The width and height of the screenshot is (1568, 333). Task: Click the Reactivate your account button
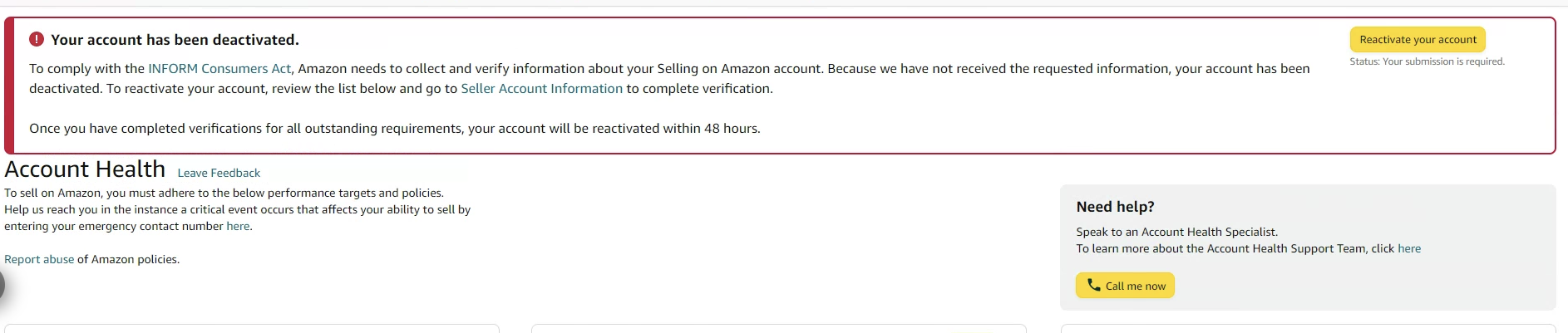(1418, 39)
